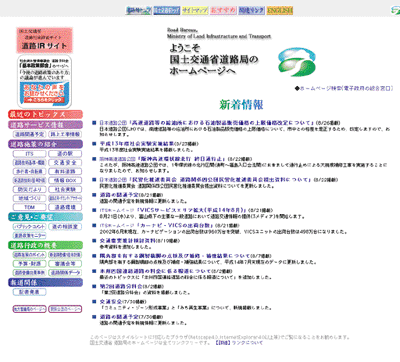400x362 pixels.
Task: Click the あなたの声をお聞かせください banner
Action: (x=45, y=94)
